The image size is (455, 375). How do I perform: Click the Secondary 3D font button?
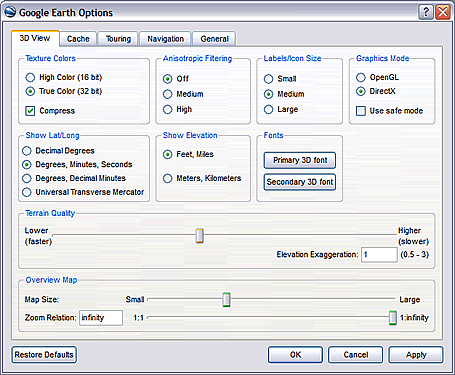click(x=300, y=182)
